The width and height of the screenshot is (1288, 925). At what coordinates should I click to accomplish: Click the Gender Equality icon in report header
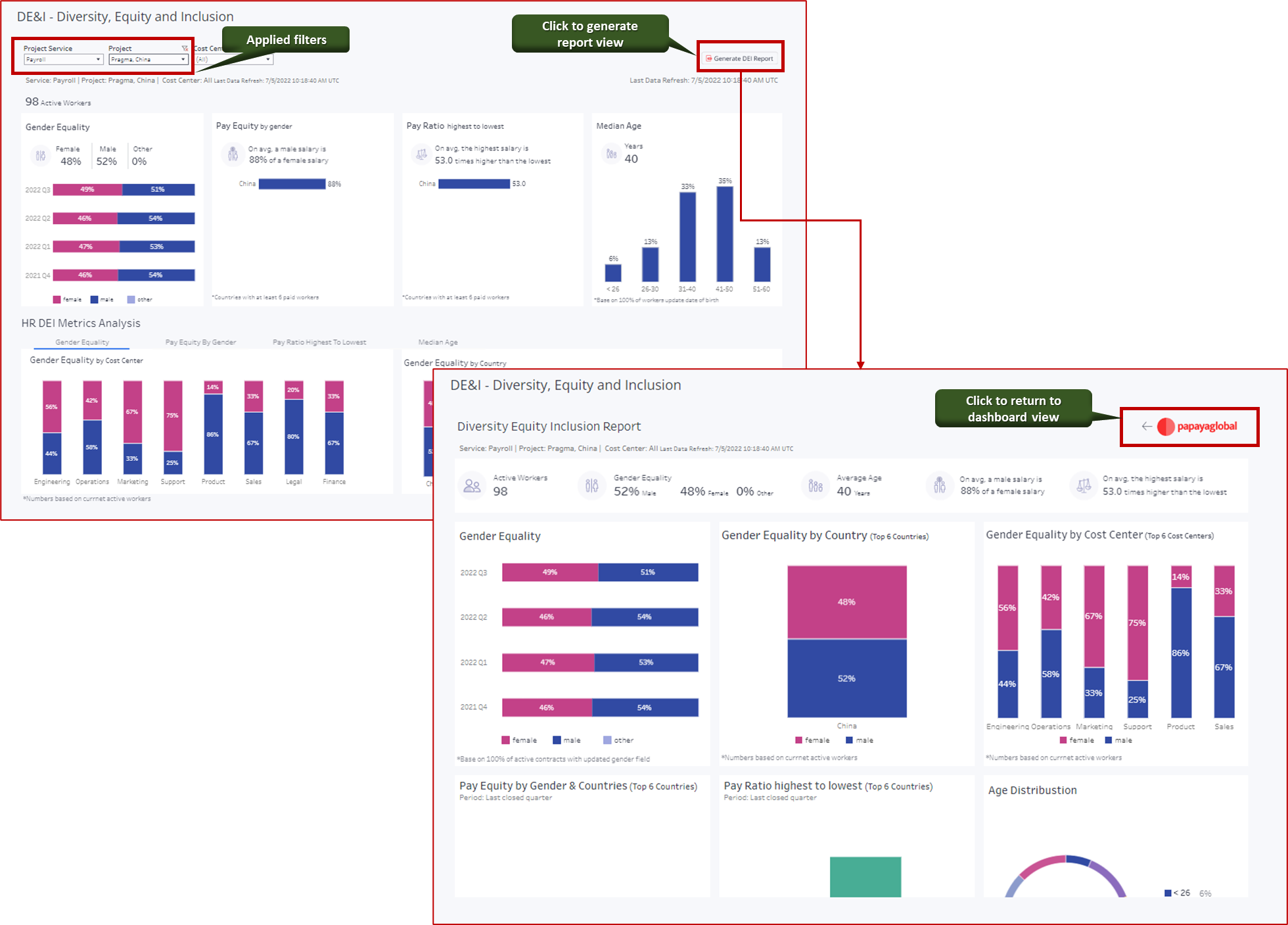(x=591, y=485)
